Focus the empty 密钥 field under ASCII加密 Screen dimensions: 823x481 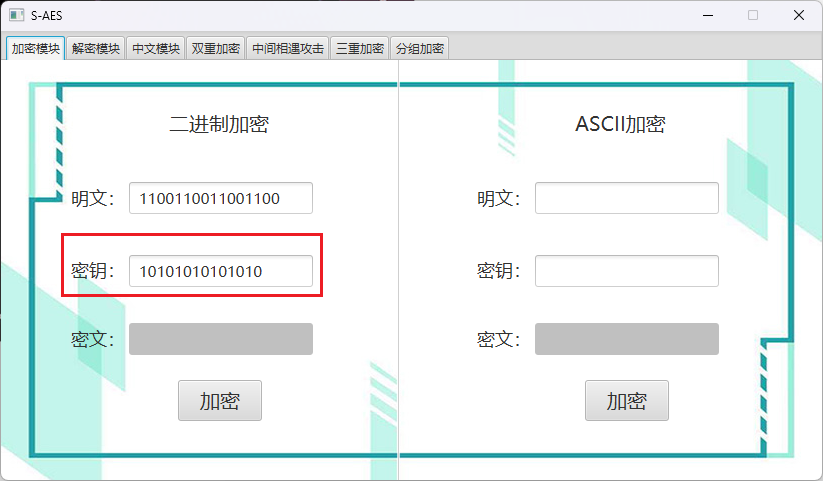(626, 270)
